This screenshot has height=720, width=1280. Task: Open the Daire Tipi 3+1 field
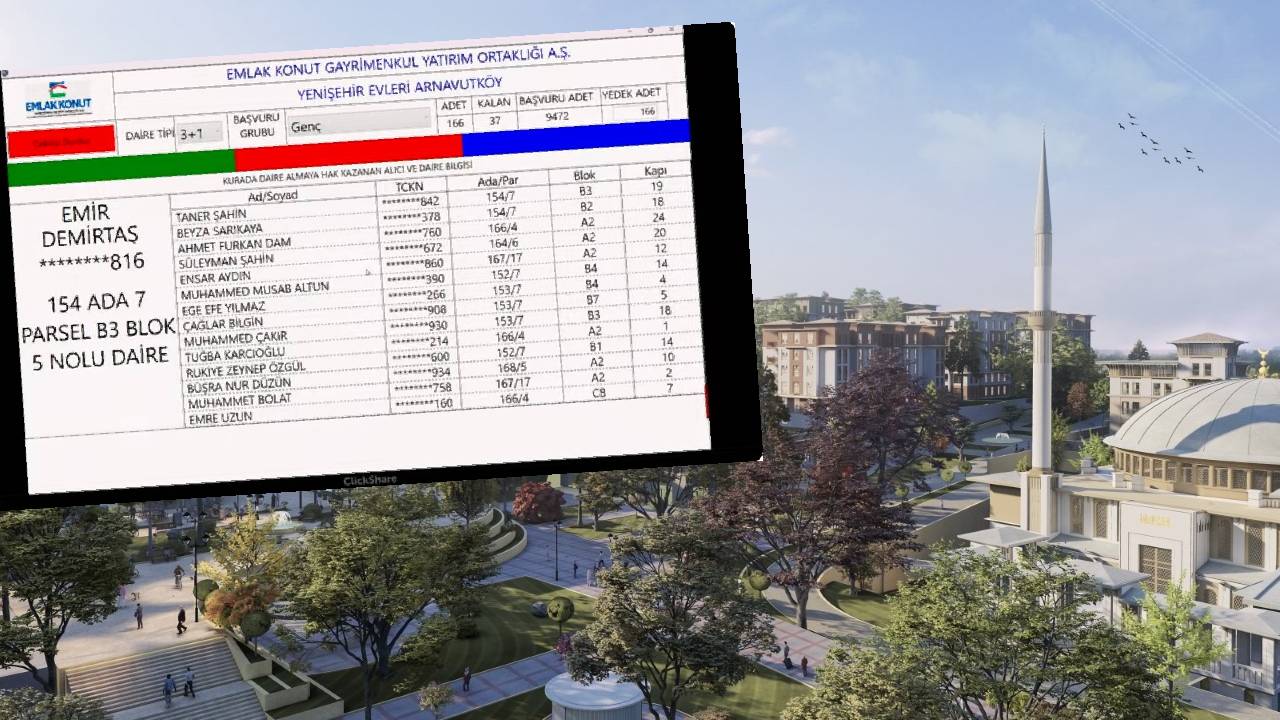click(x=199, y=133)
